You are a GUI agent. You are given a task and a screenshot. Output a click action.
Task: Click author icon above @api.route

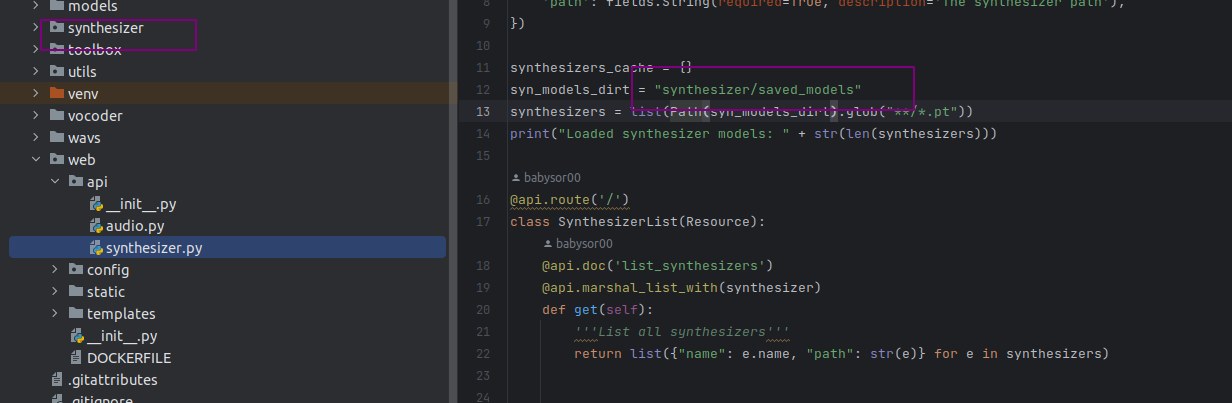516,177
